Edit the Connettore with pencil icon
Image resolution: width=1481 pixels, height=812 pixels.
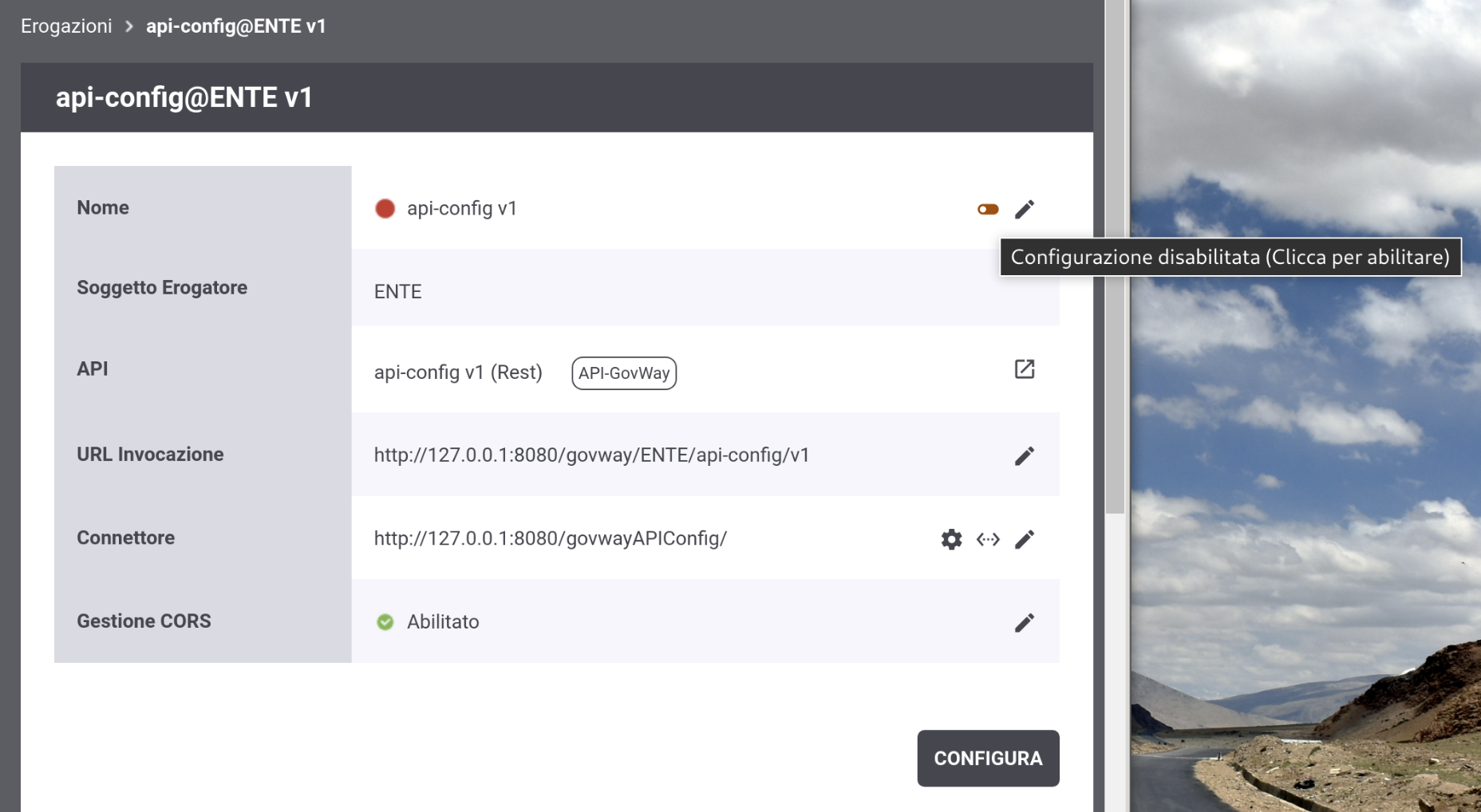pos(1025,539)
